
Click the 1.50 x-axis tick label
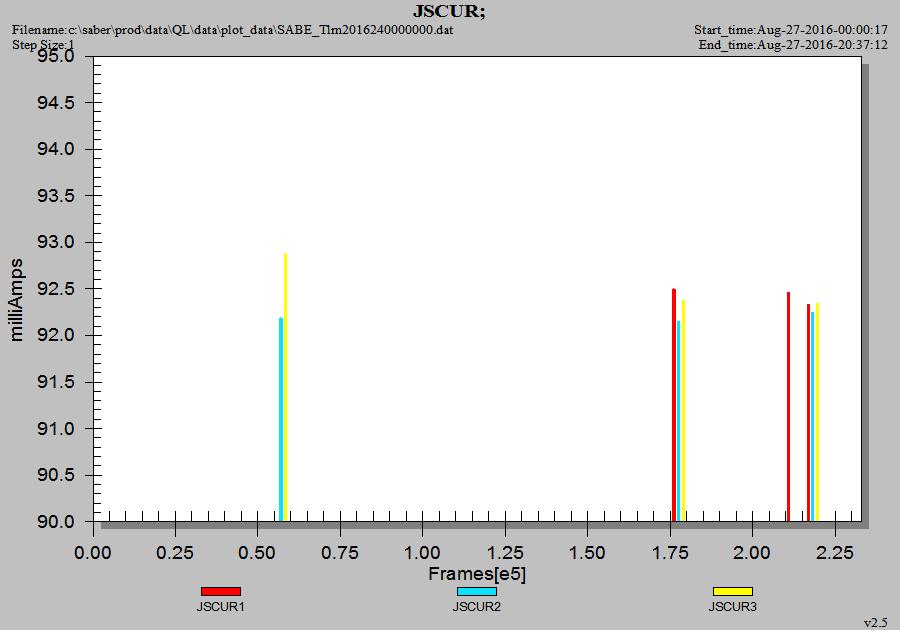(587, 553)
